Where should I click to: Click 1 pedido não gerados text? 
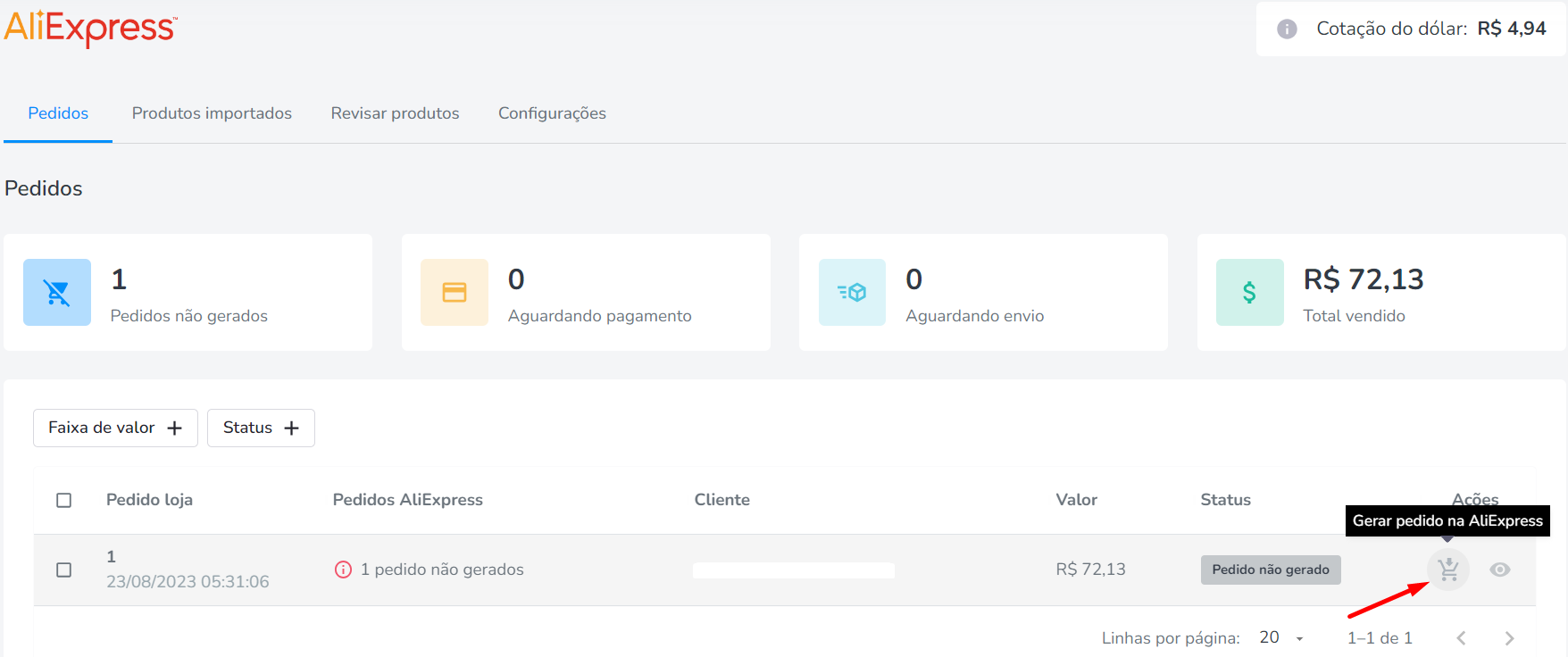point(442,570)
